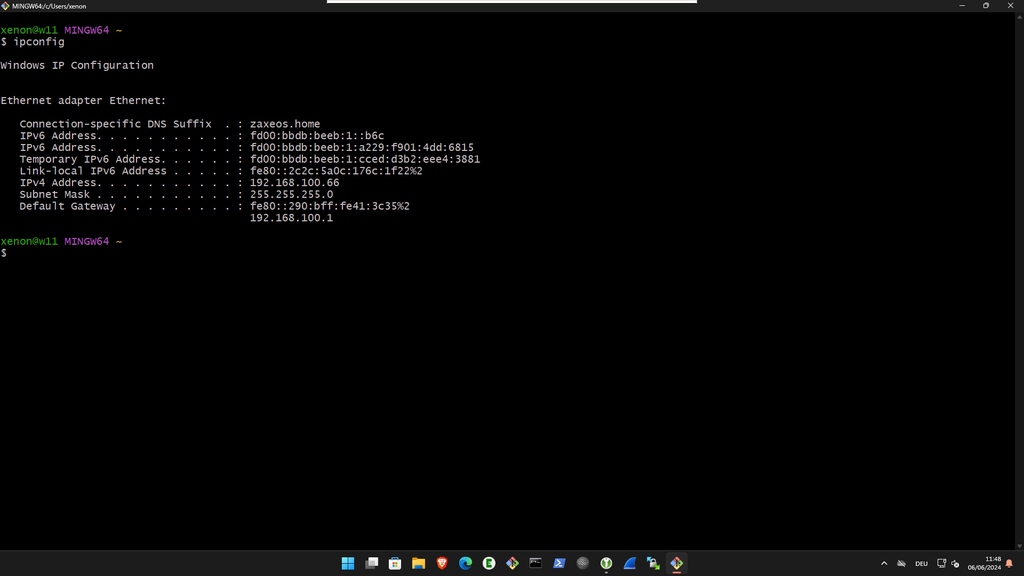Open notifications via the bell icon

tap(1009, 563)
